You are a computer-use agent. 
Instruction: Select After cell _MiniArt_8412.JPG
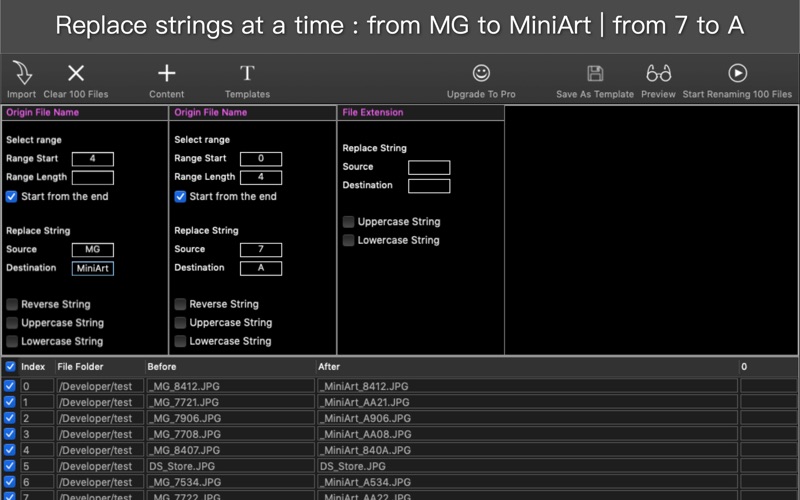(528, 386)
